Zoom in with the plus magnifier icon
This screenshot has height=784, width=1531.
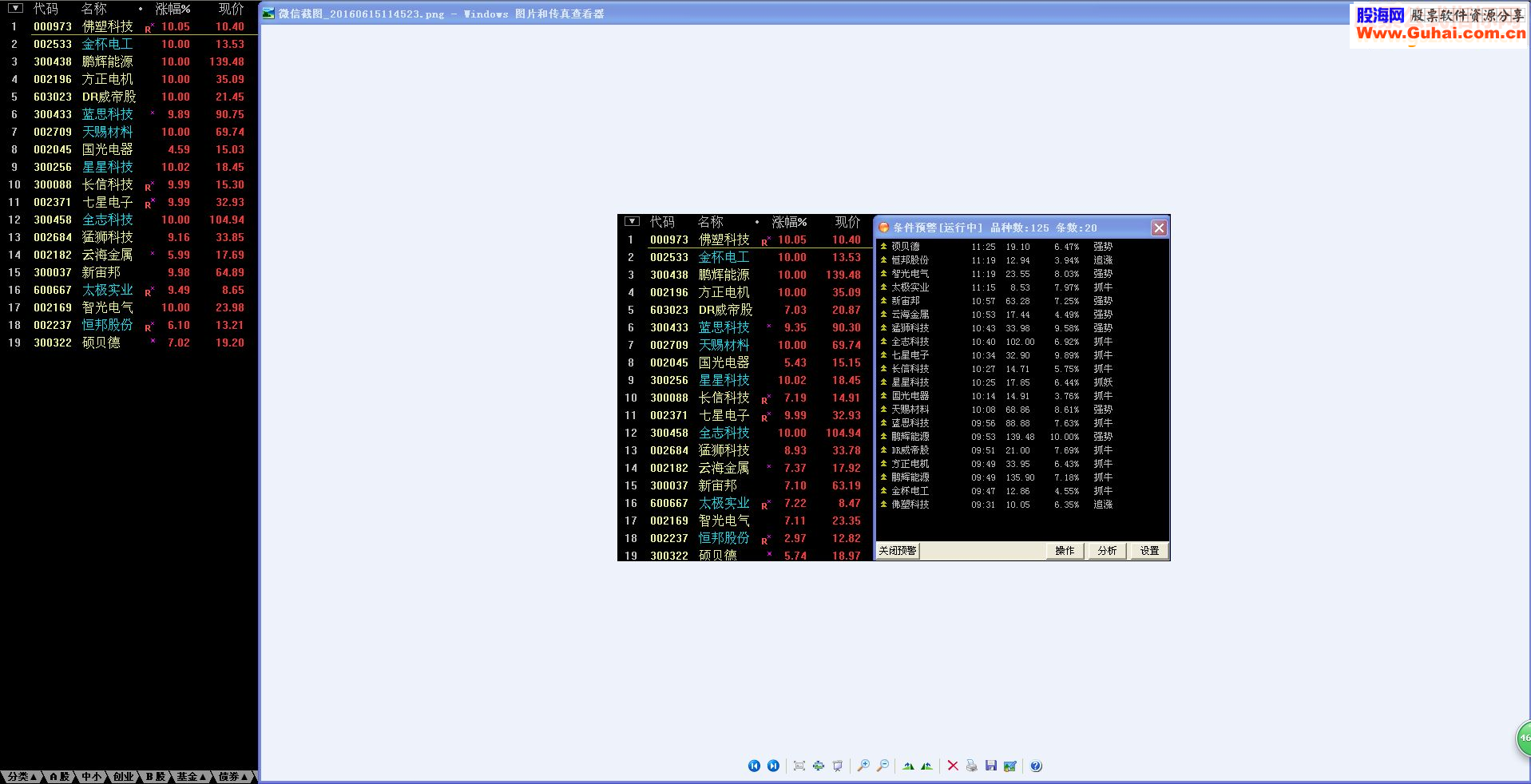(863, 766)
